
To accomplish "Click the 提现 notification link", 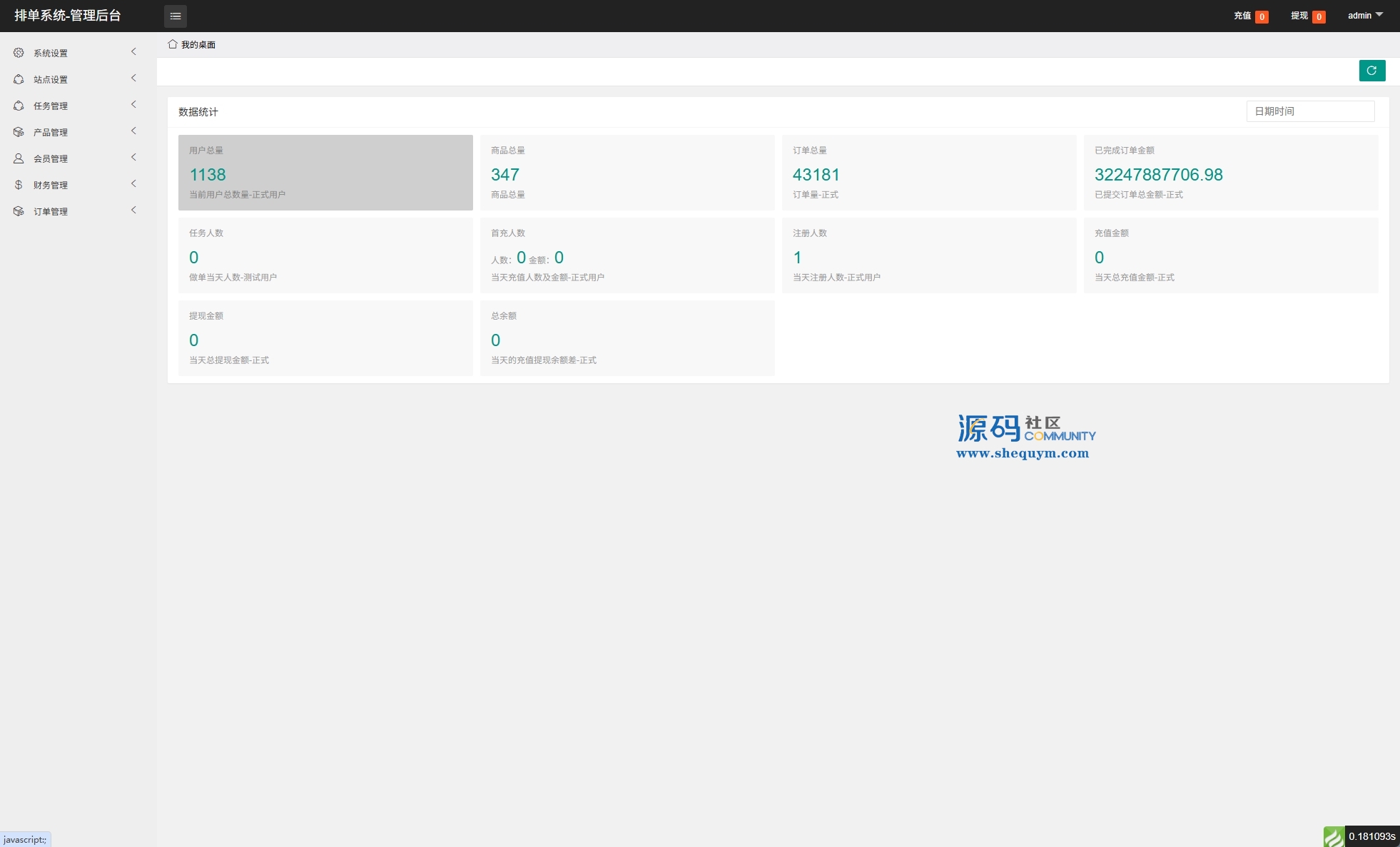I will point(1299,16).
